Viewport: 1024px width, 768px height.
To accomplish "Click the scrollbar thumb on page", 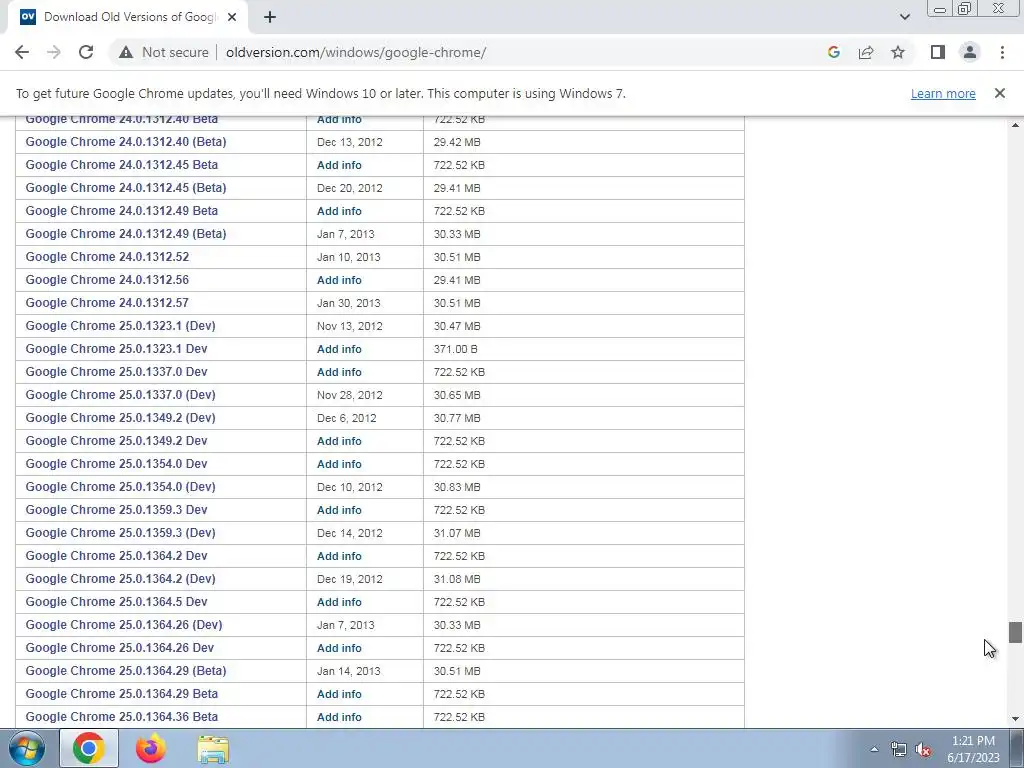I will 1015,633.
